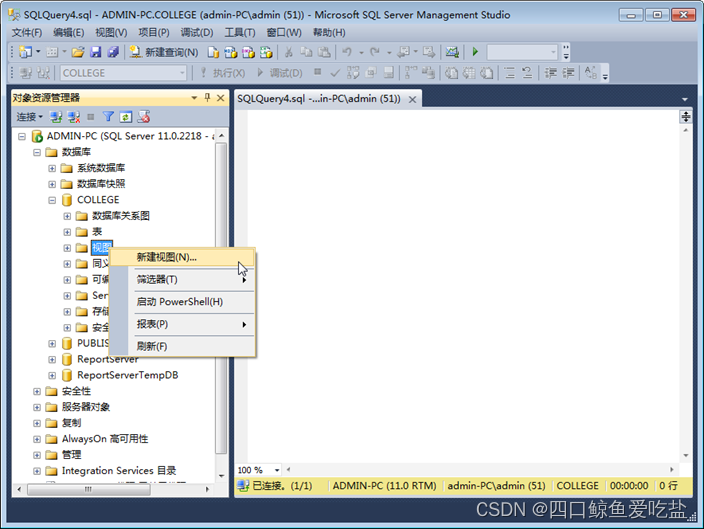This screenshot has width=704, height=529.
Task: Expand the 服务器对象 folder
Action: click(37, 407)
